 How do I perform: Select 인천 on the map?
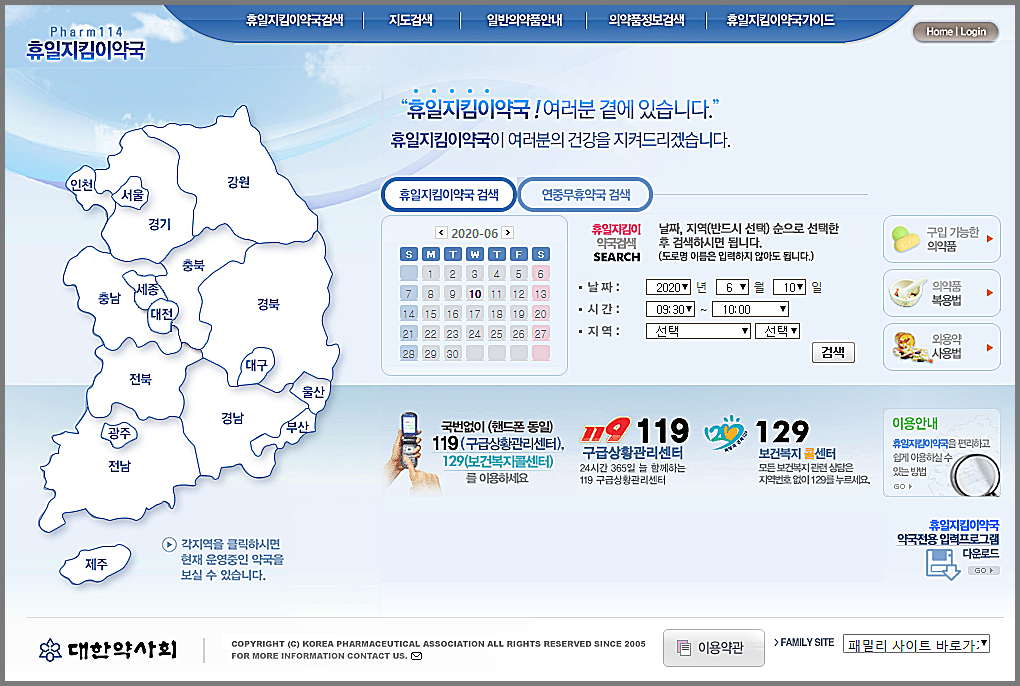(x=81, y=185)
